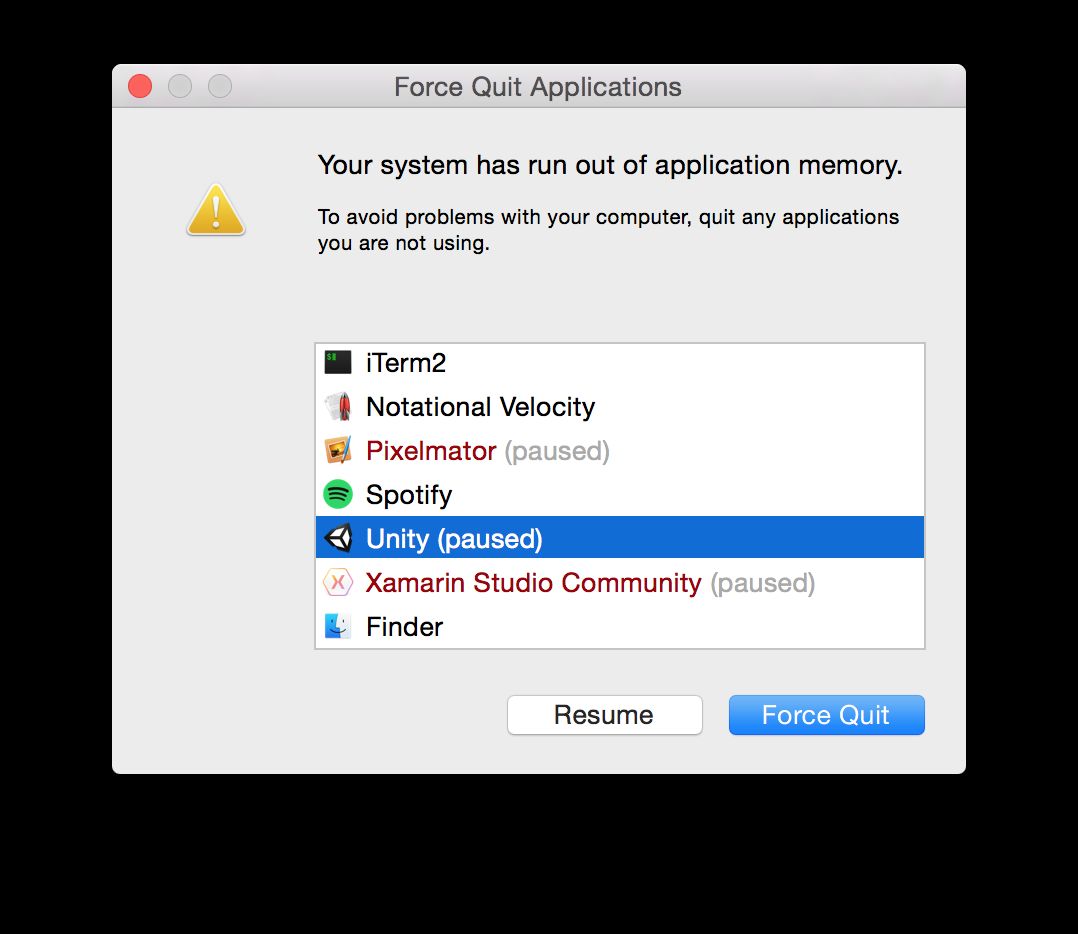Click the yellow warning triangle icon
This screenshot has height=934, width=1078.
pos(216,210)
